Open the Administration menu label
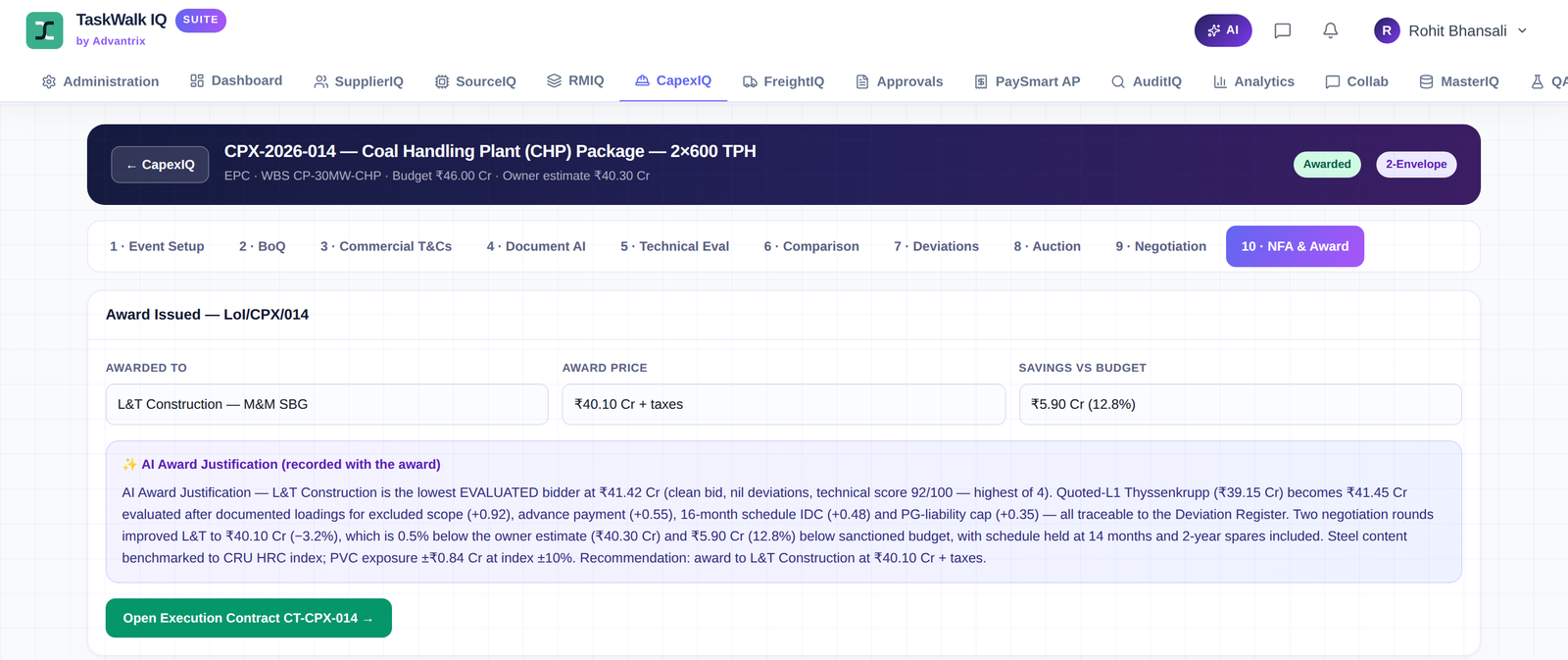 click(x=111, y=81)
